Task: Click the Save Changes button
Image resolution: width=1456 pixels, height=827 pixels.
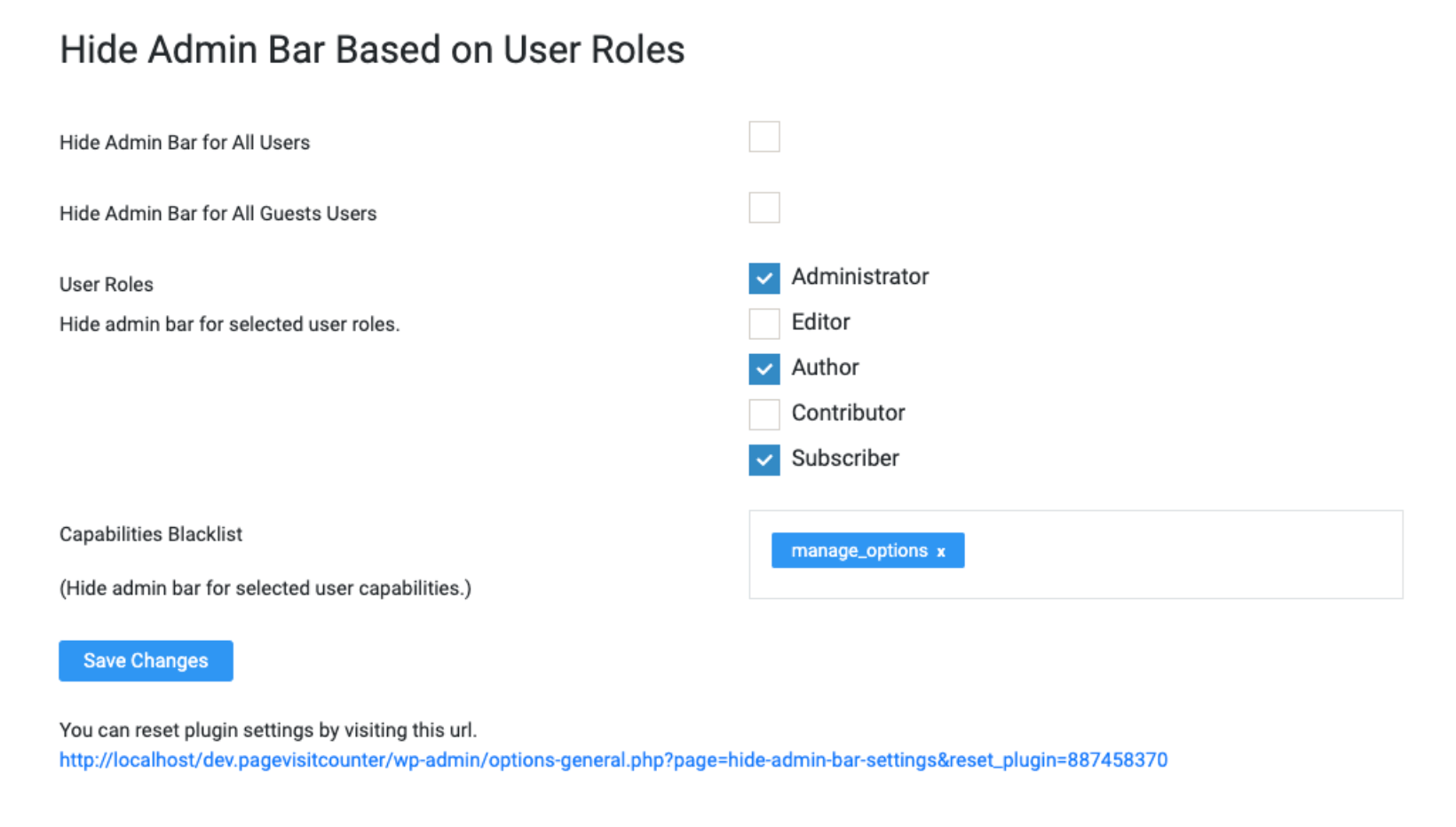Action: point(146,661)
